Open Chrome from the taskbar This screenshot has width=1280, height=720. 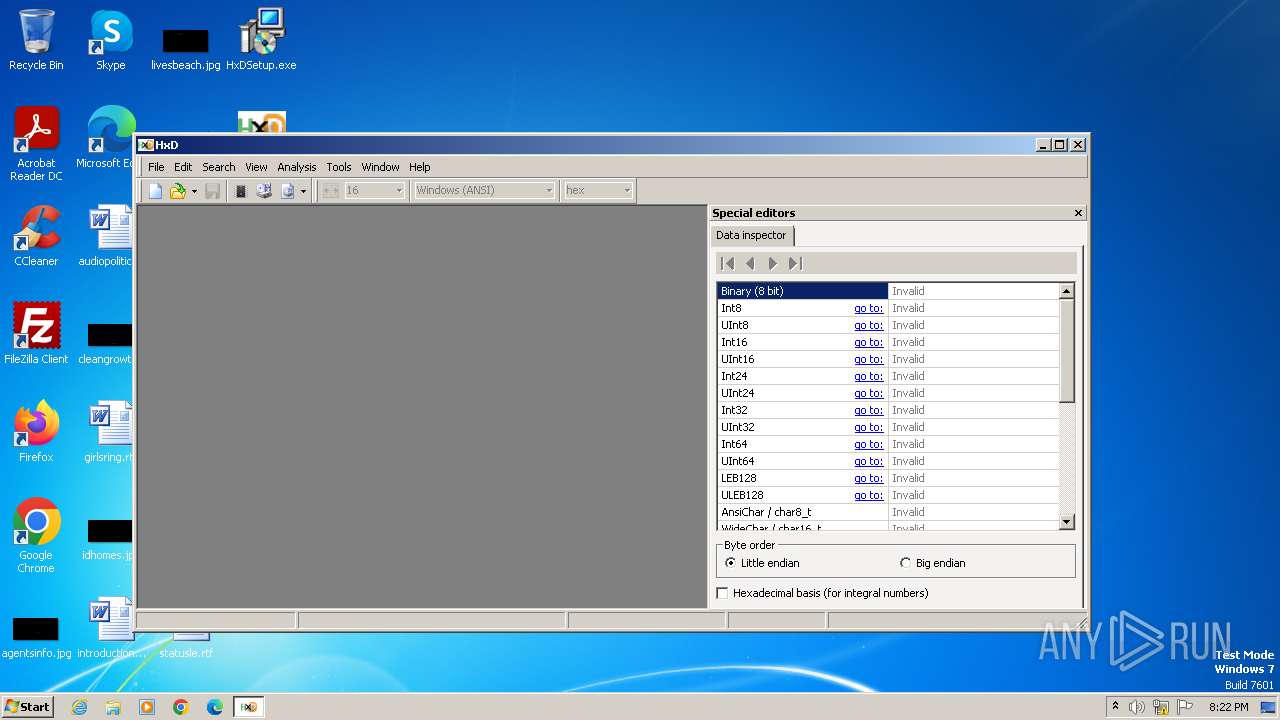tap(181, 707)
